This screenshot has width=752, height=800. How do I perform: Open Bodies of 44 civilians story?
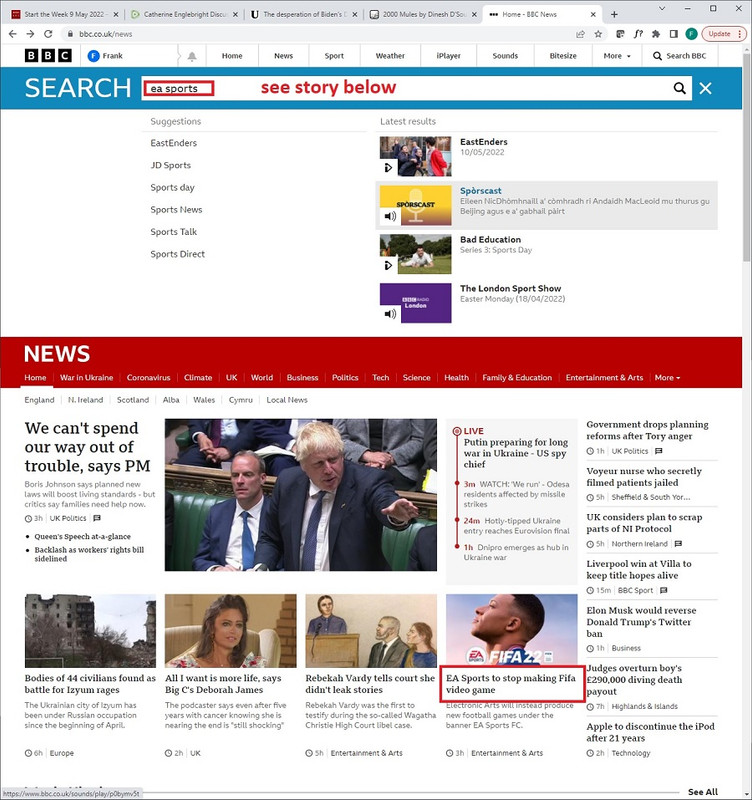90,684
